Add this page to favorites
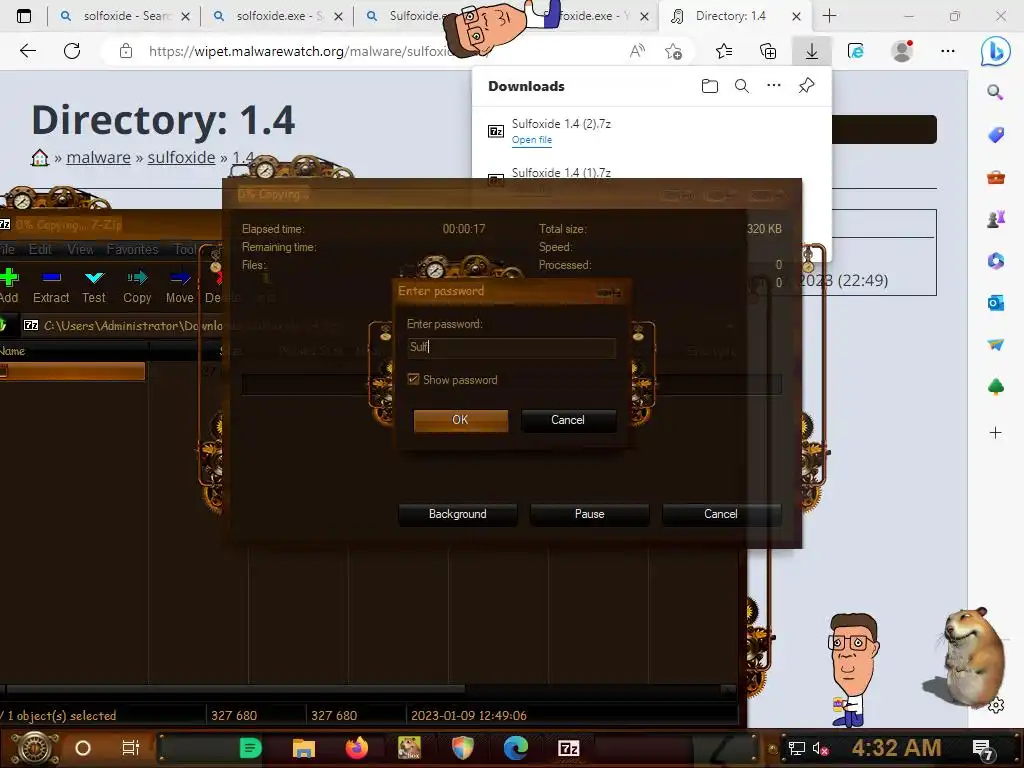The image size is (1024, 768). pyautogui.click(x=673, y=51)
